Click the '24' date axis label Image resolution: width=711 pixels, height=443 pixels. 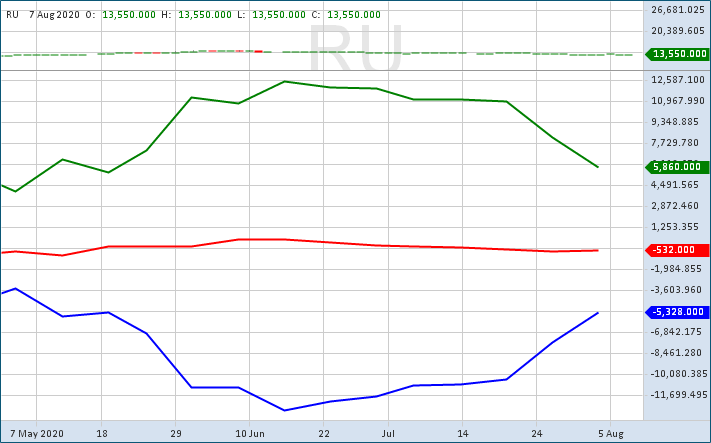536,434
